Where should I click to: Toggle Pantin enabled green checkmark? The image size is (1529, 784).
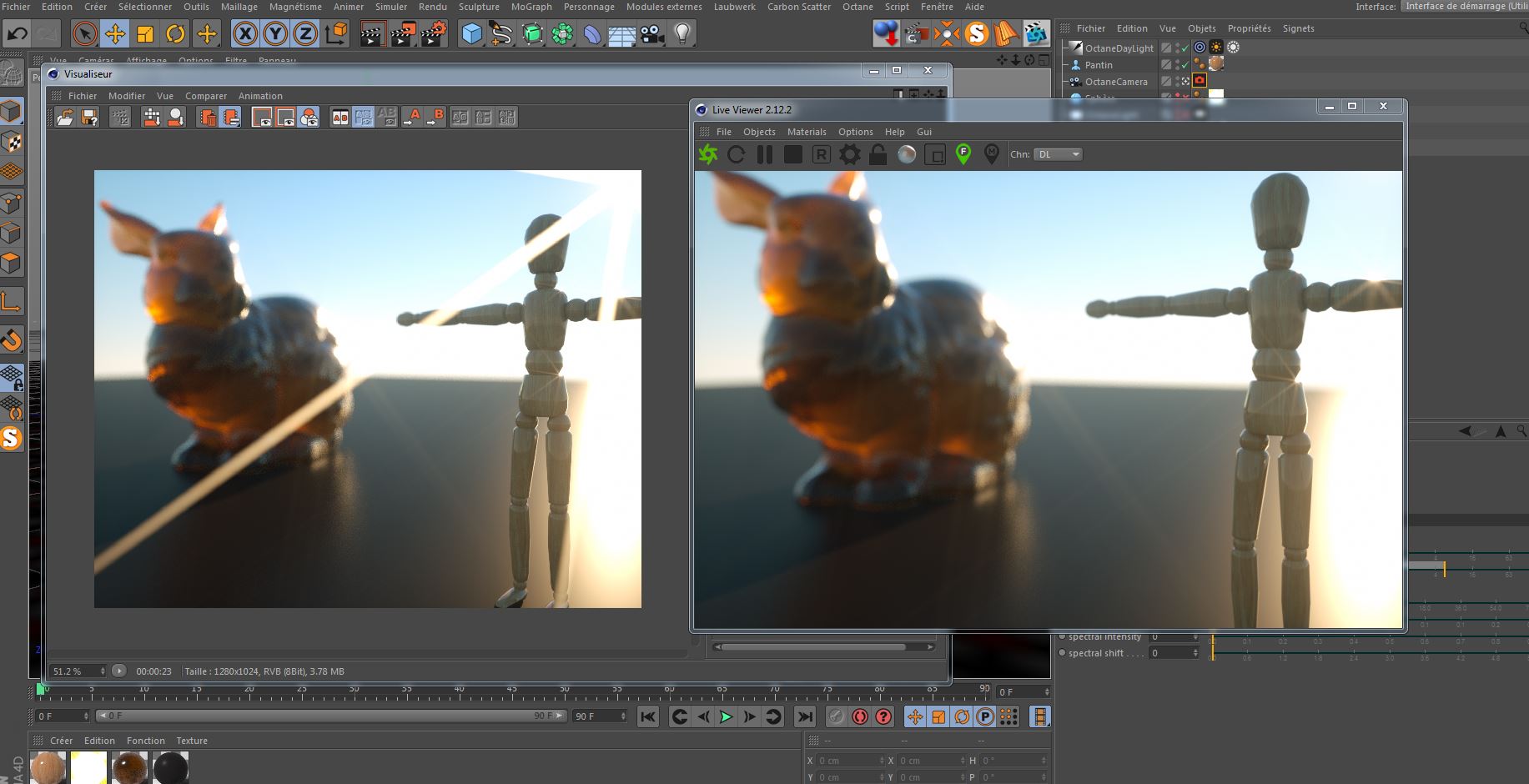click(x=1184, y=65)
